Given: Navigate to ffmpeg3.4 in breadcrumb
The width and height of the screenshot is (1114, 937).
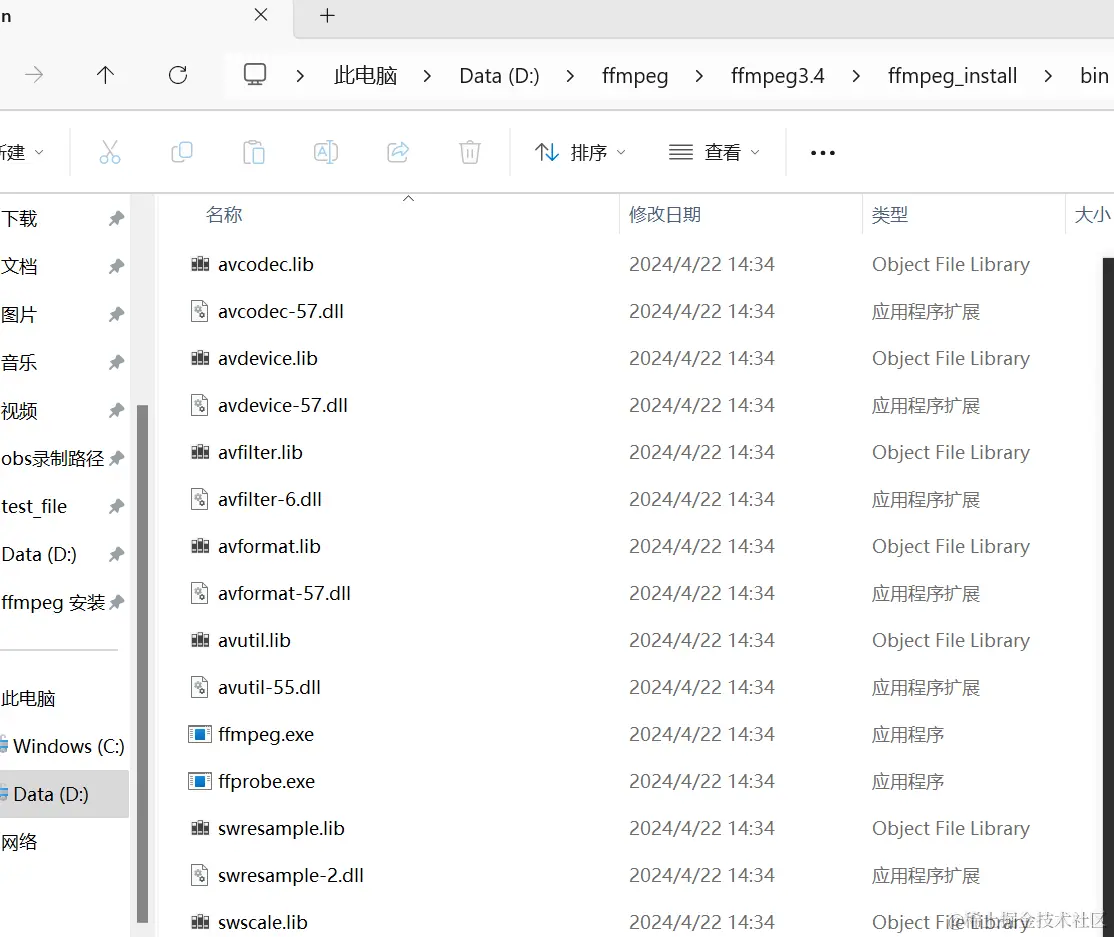Looking at the screenshot, I should click(778, 75).
